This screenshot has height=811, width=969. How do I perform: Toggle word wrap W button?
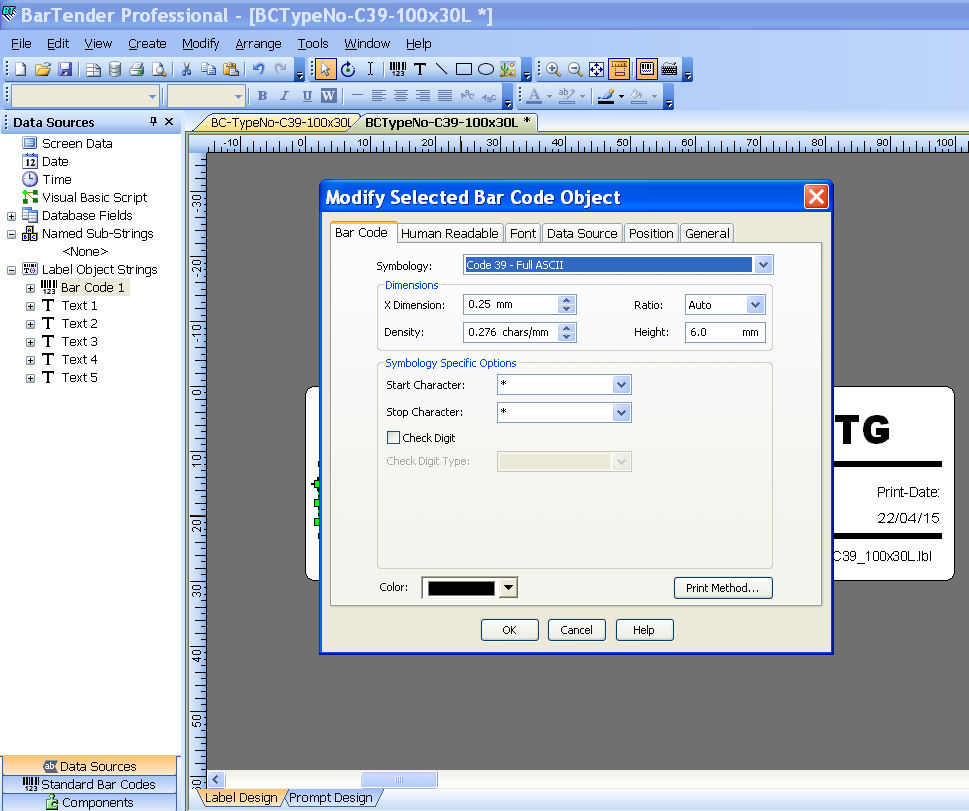point(328,96)
